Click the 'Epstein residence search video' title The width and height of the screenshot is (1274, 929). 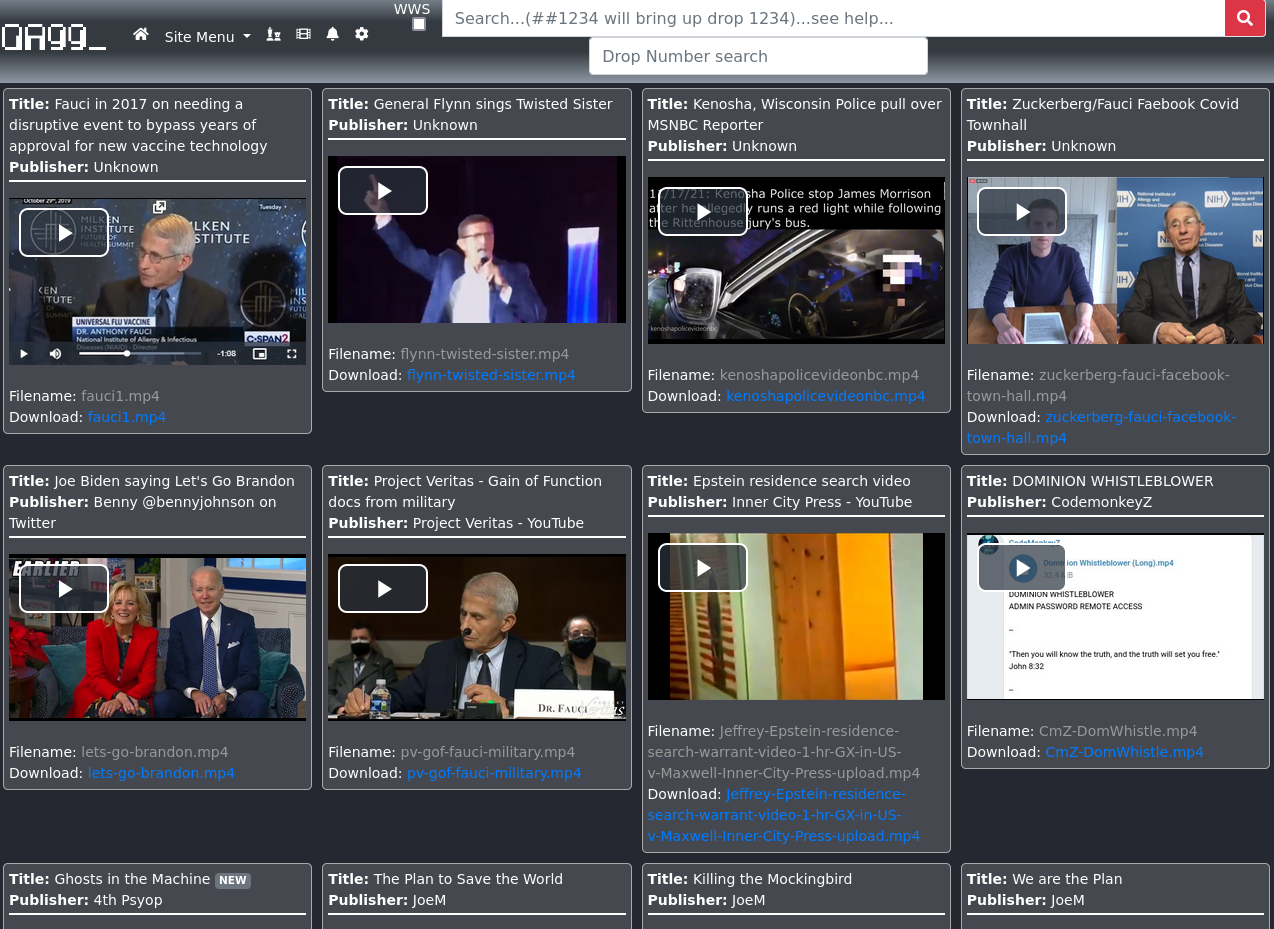click(802, 481)
